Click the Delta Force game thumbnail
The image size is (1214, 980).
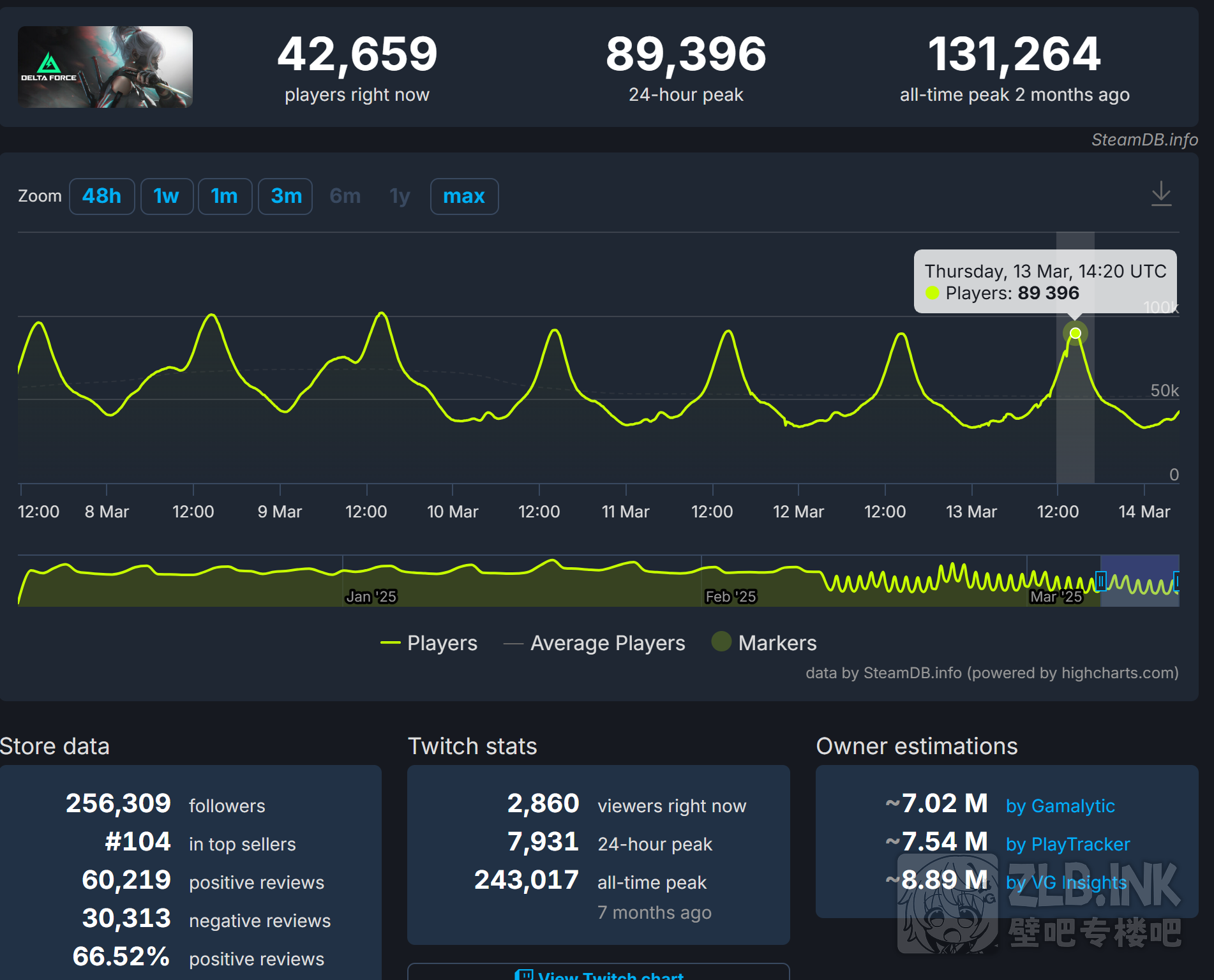coord(105,67)
